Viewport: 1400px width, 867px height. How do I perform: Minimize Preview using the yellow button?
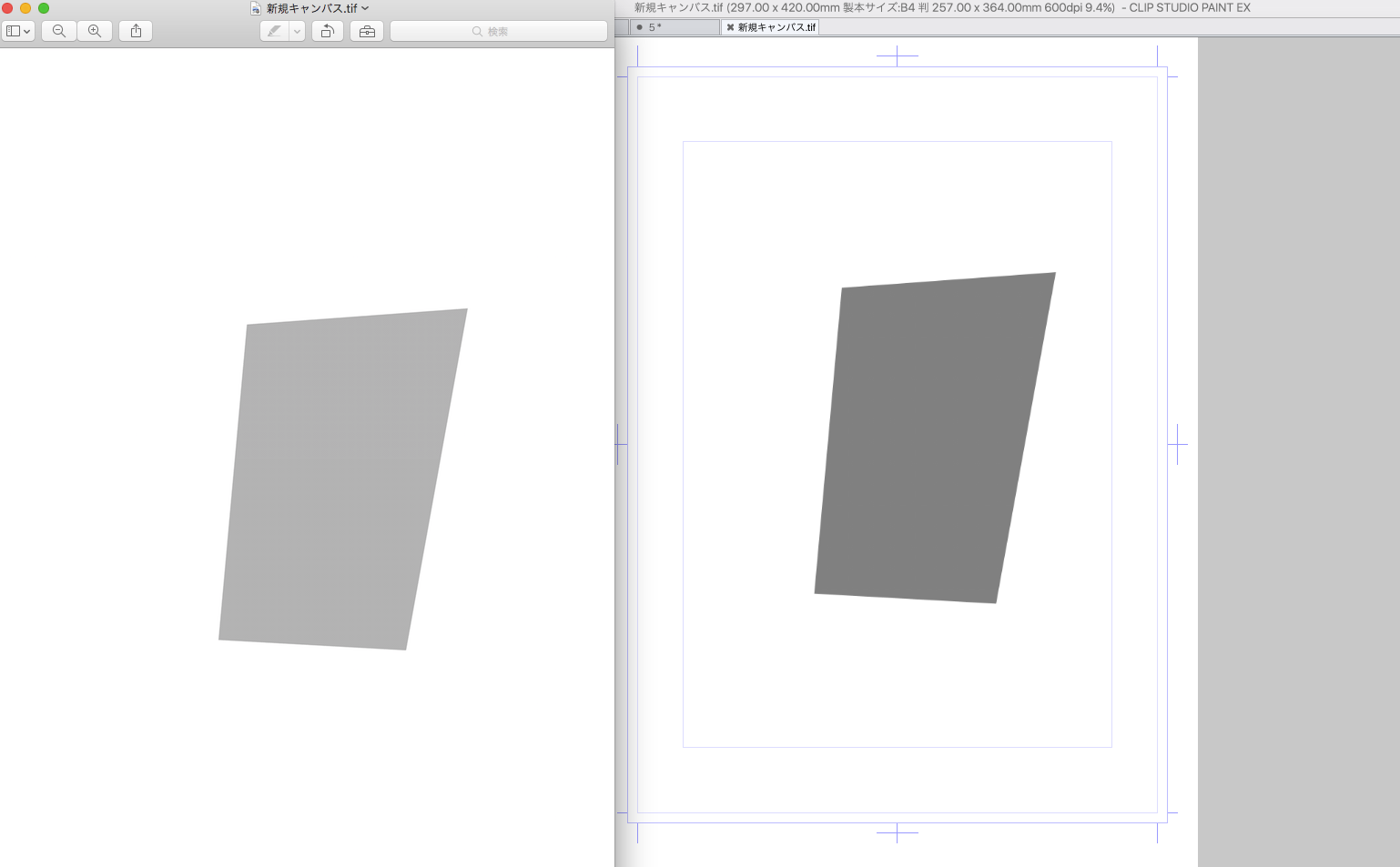click(25, 8)
